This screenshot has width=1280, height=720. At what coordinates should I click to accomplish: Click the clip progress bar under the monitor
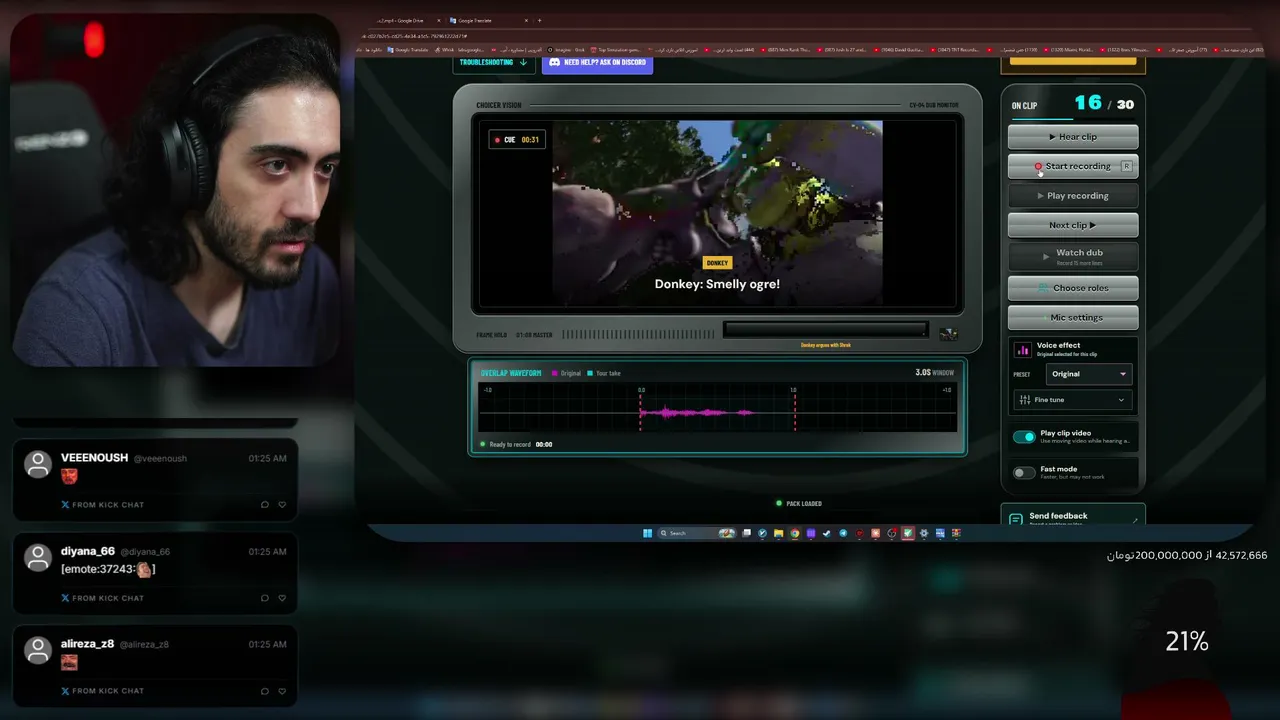click(x=825, y=330)
